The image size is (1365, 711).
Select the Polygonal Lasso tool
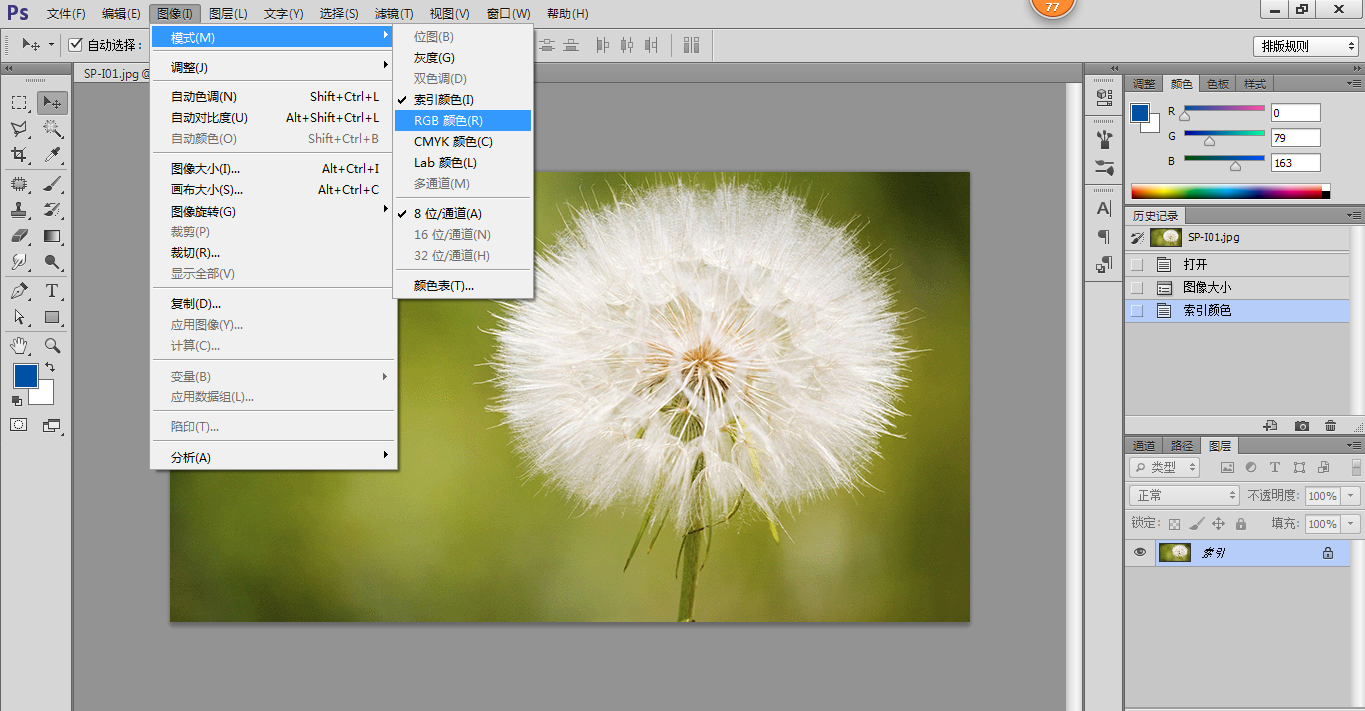tap(19, 129)
